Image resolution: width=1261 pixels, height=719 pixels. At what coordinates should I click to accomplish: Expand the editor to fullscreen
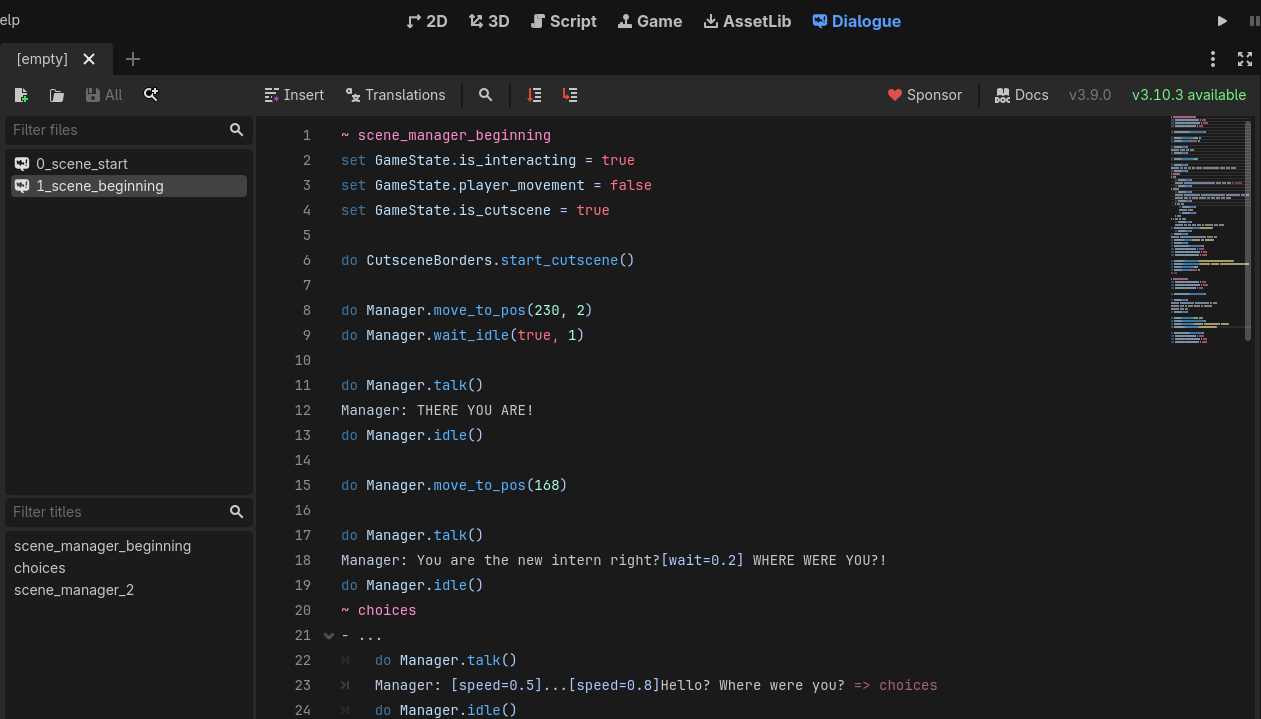pyautogui.click(x=1245, y=59)
